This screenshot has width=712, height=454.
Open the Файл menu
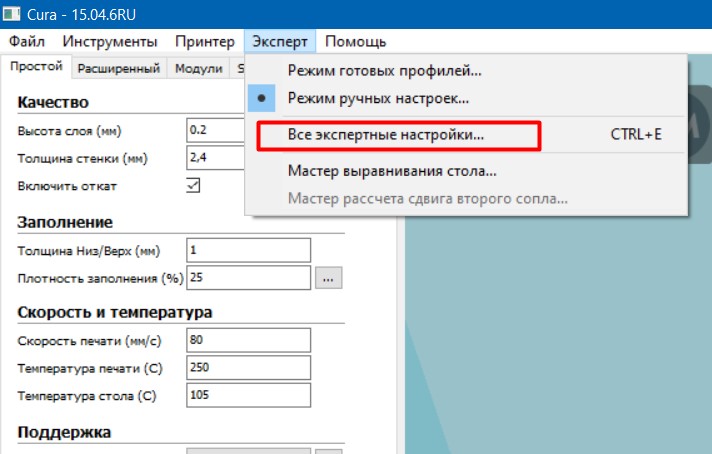coord(27,41)
